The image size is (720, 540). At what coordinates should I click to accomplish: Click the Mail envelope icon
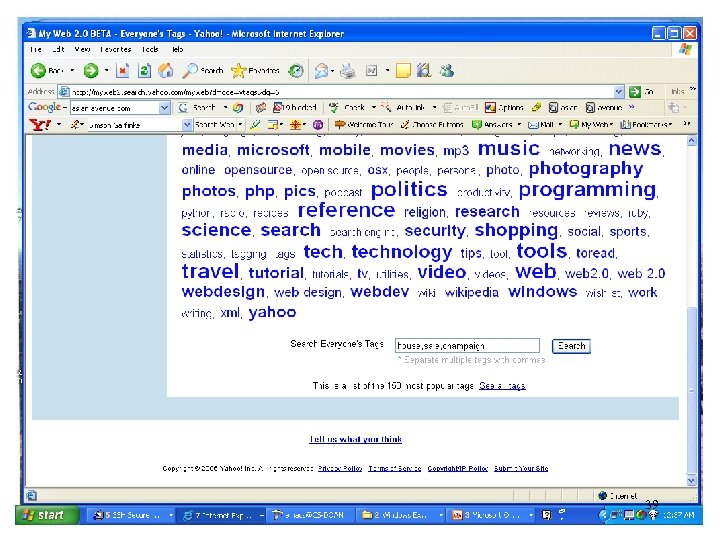pyautogui.click(x=321, y=71)
